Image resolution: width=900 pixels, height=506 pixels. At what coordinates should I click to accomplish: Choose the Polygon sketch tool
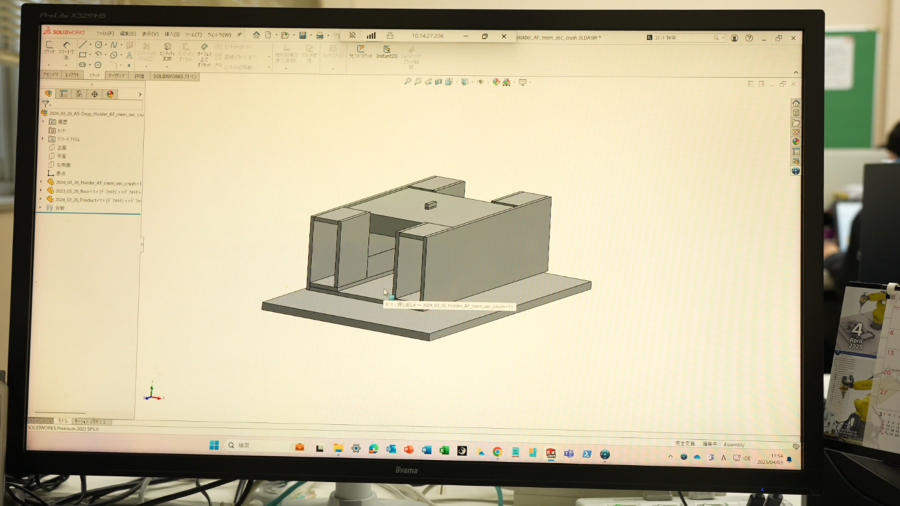pyautogui.click(x=98, y=64)
